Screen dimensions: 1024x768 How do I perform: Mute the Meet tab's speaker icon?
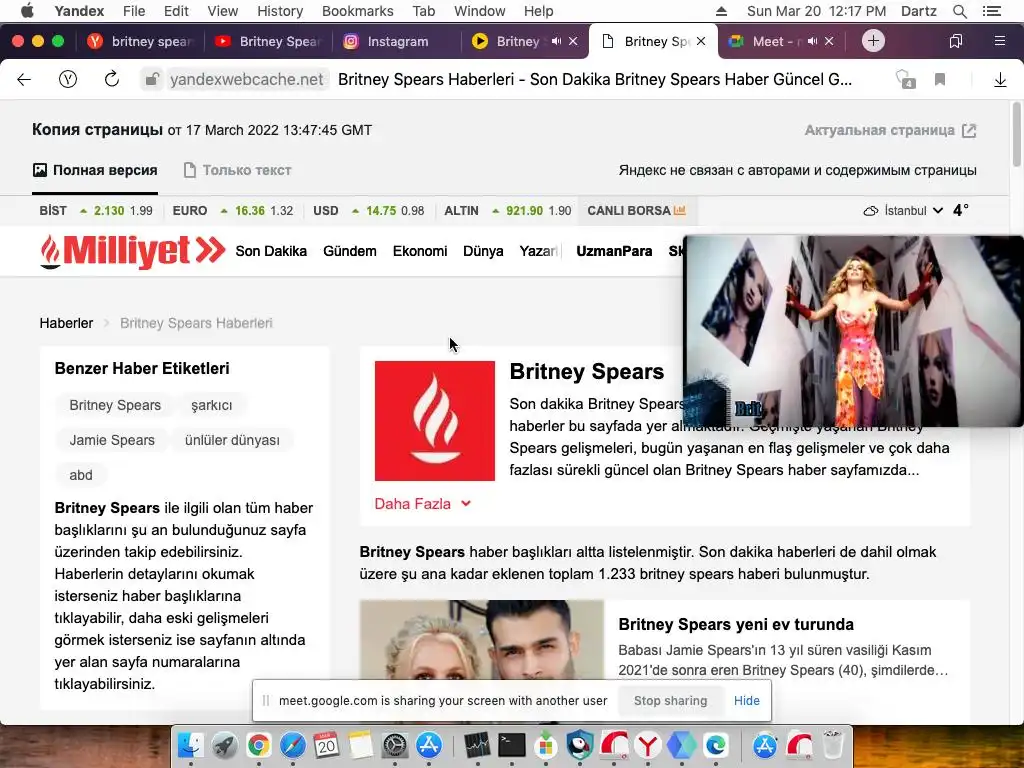point(812,41)
